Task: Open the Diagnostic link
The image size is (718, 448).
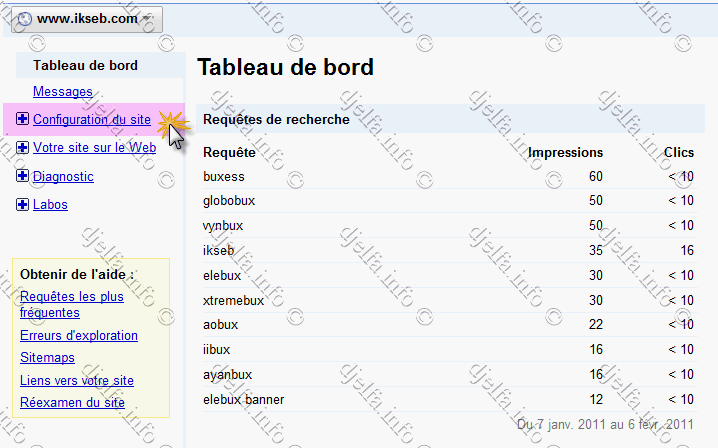Action: coord(63,176)
